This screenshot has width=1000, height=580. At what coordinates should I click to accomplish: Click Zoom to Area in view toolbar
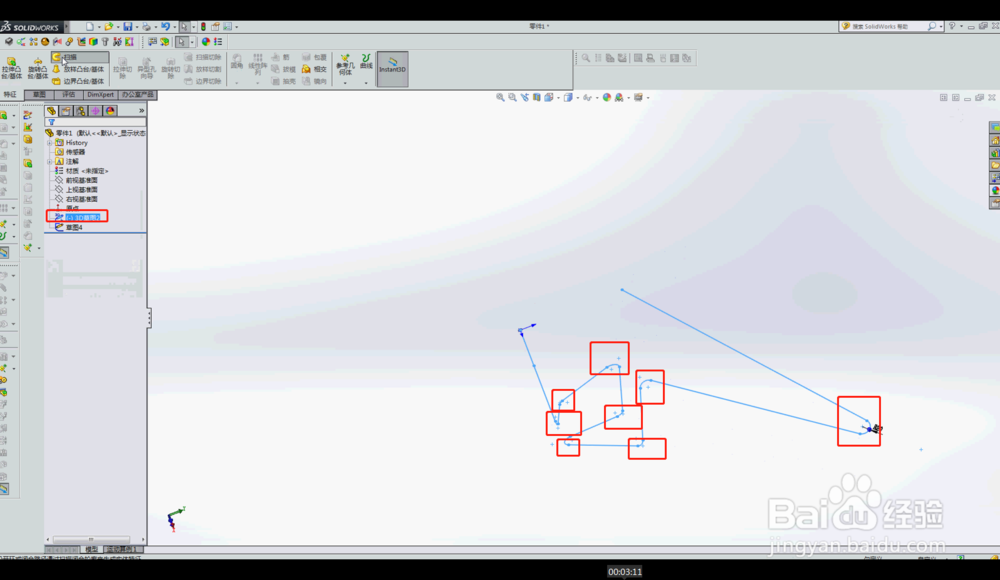pyautogui.click(x=513, y=98)
